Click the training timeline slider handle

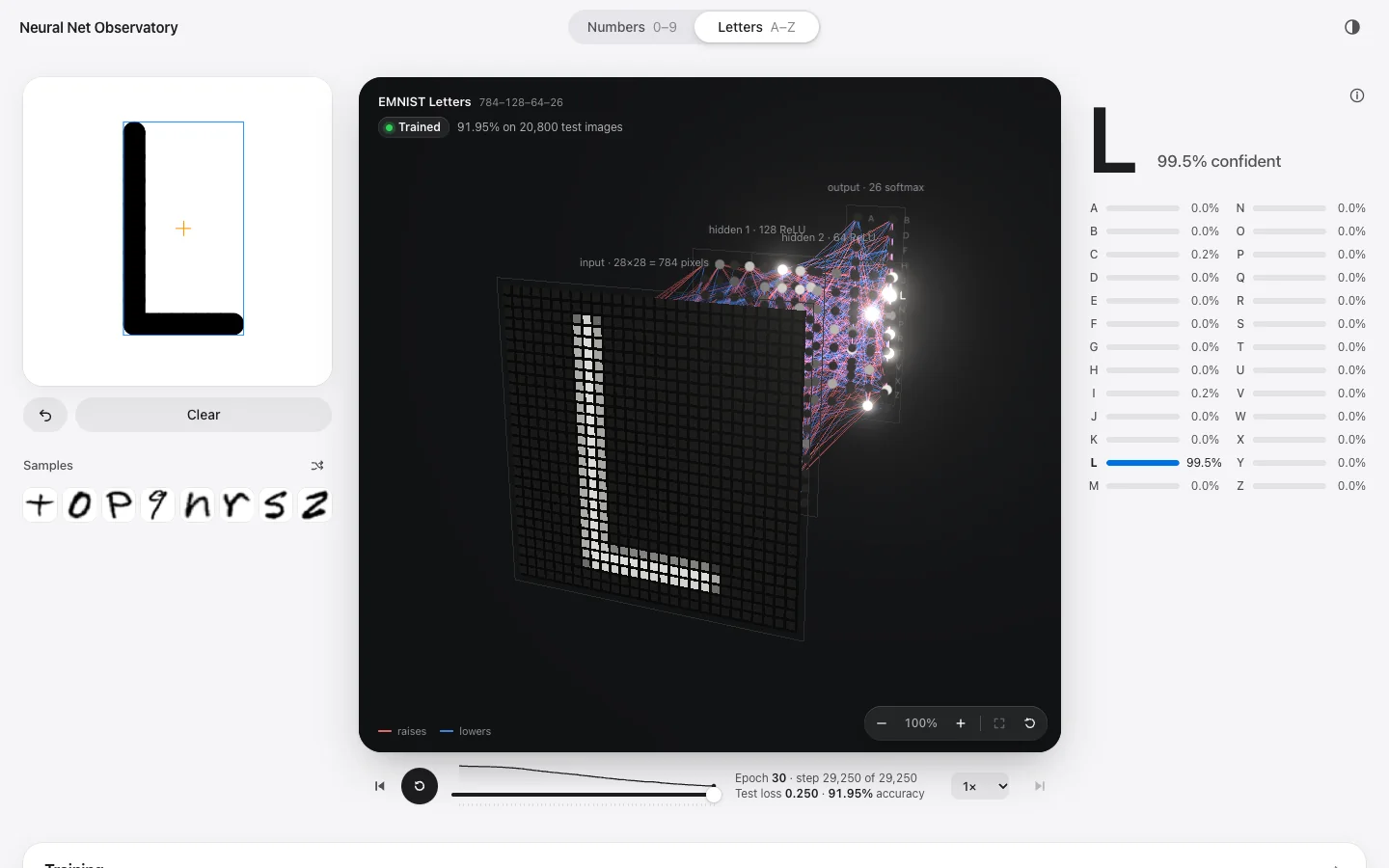click(713, 795)
